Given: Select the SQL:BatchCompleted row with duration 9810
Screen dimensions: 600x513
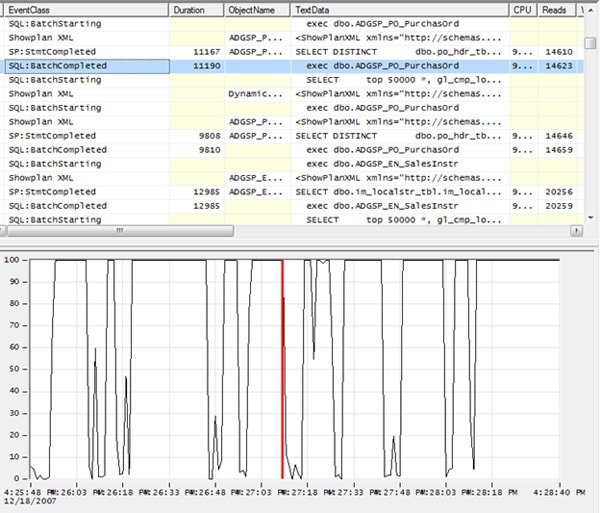Looking at the screenshot, I should [x=294, y=150].
